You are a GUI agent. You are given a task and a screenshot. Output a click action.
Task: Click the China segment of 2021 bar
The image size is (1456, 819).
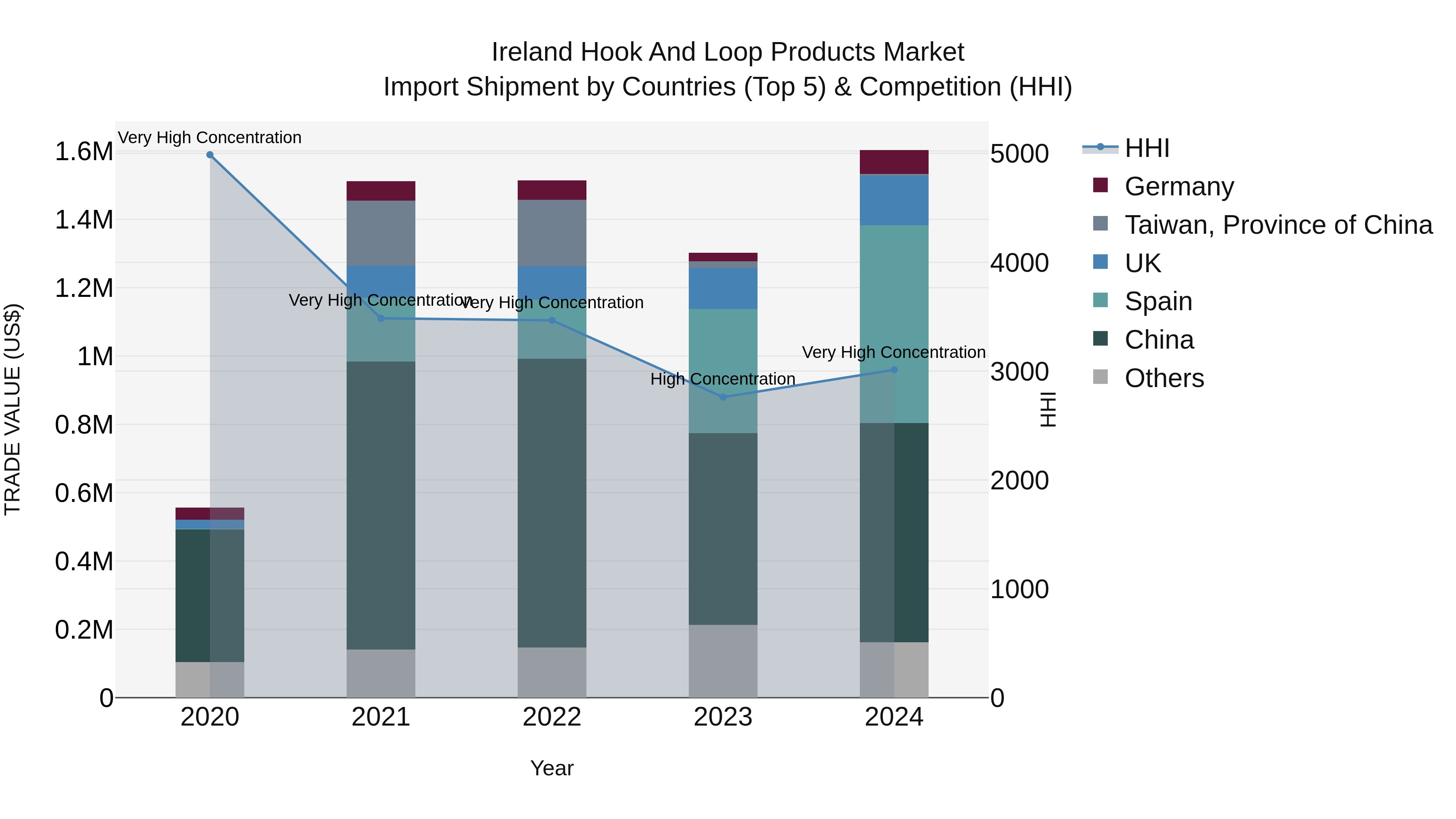381,505
